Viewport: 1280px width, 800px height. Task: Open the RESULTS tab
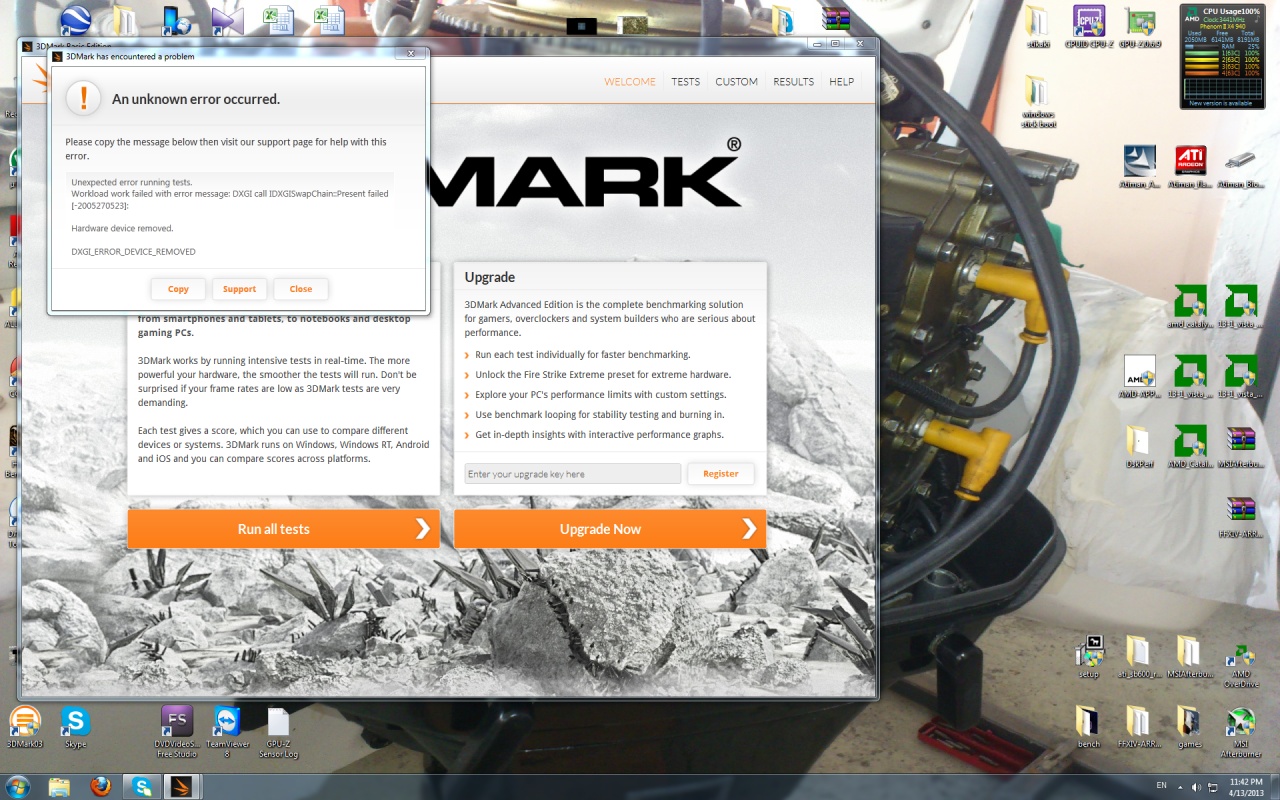click(x=794, y=82)
